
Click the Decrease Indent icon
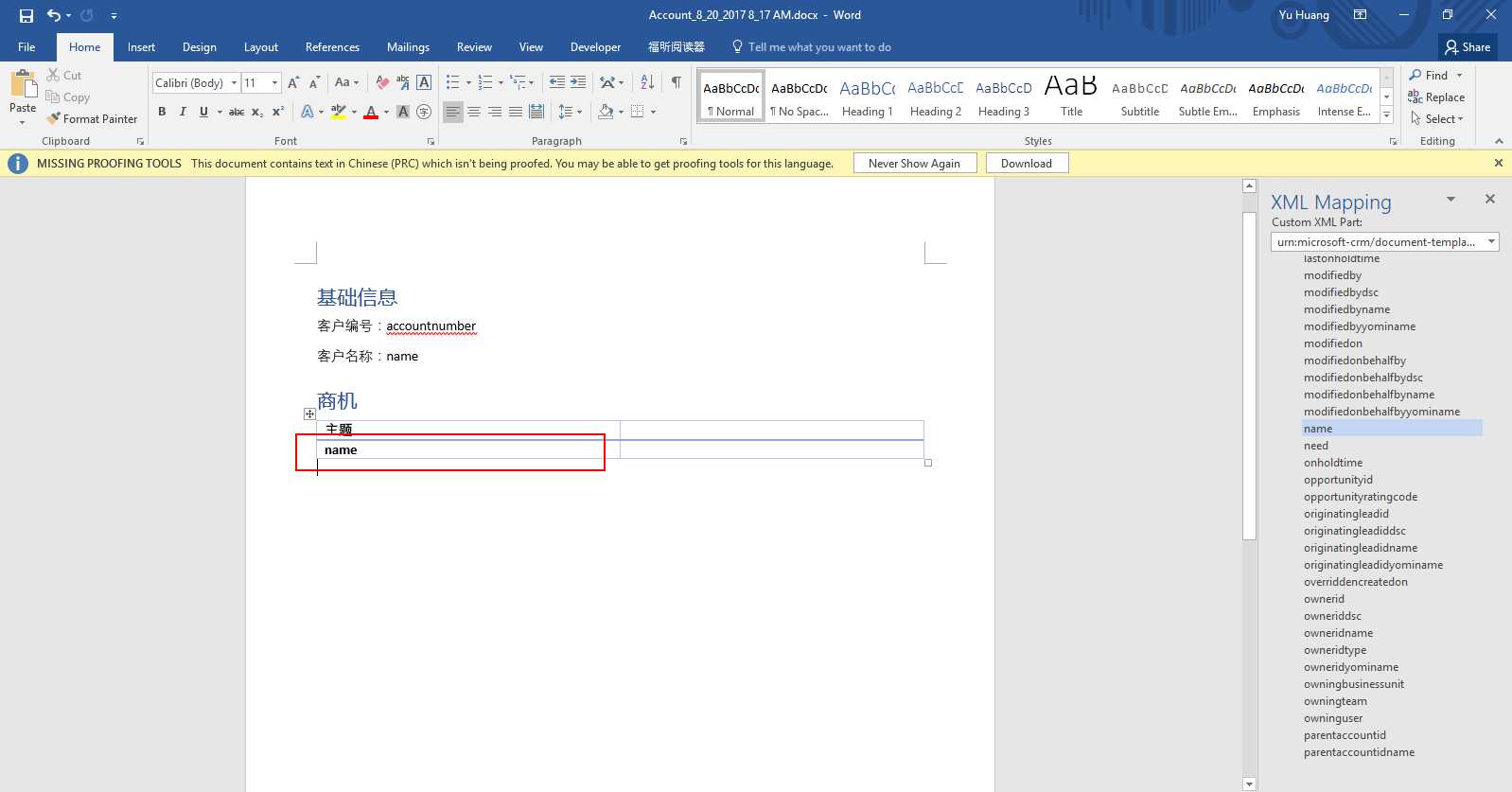tap(557, 82)
